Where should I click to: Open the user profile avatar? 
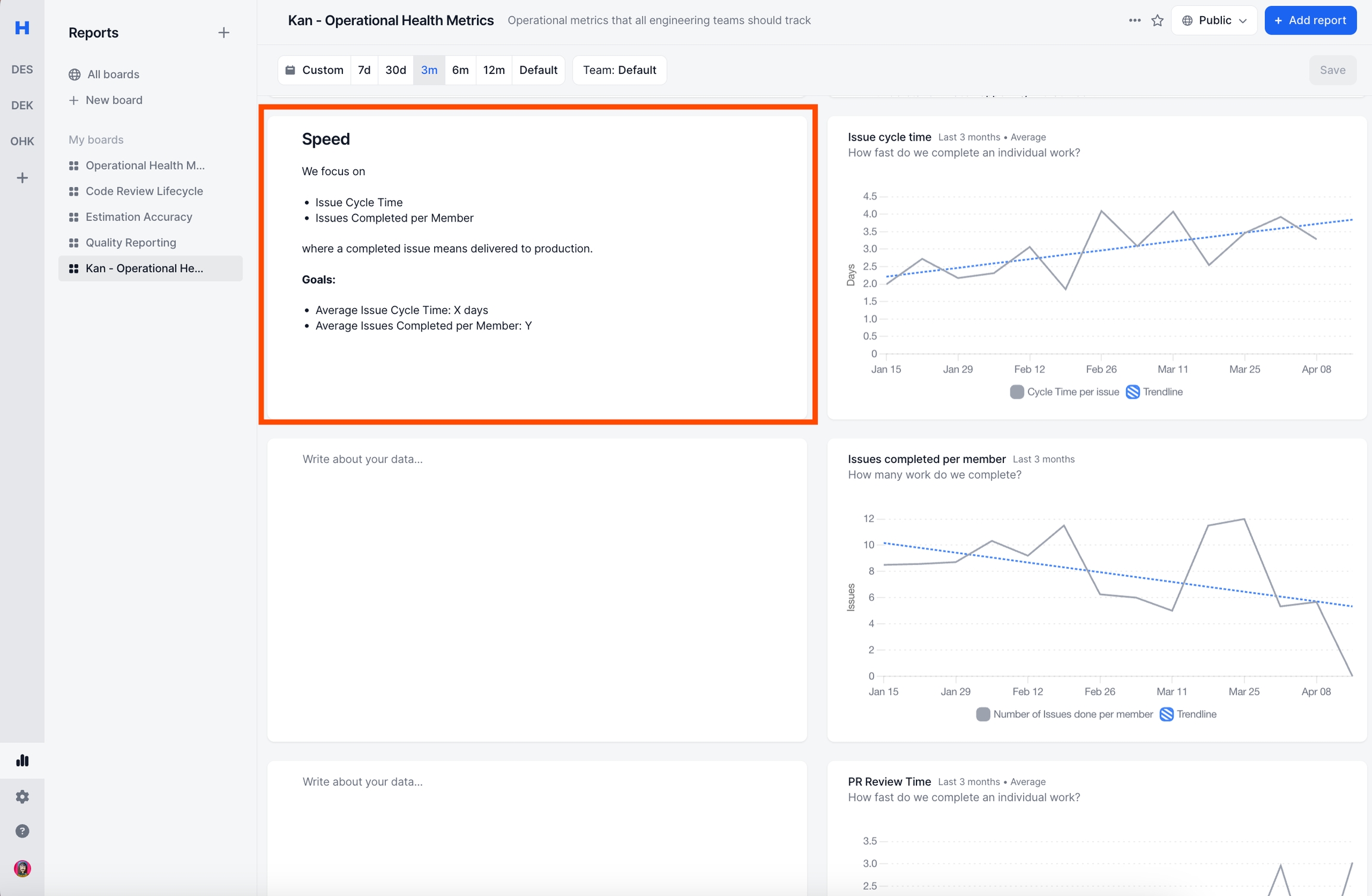[x=22, y=868]
